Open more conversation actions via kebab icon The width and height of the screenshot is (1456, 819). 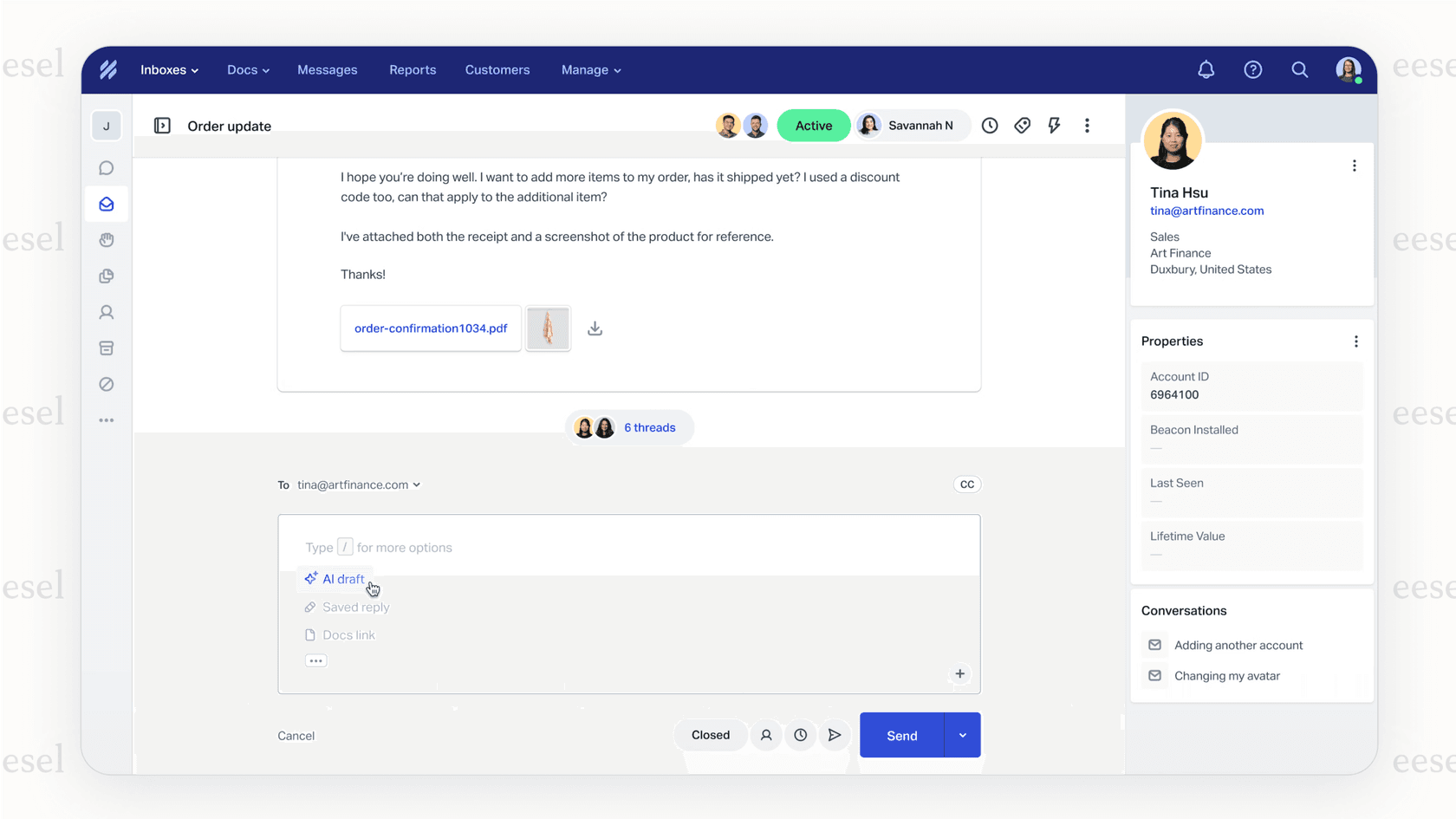[1087, 125]
